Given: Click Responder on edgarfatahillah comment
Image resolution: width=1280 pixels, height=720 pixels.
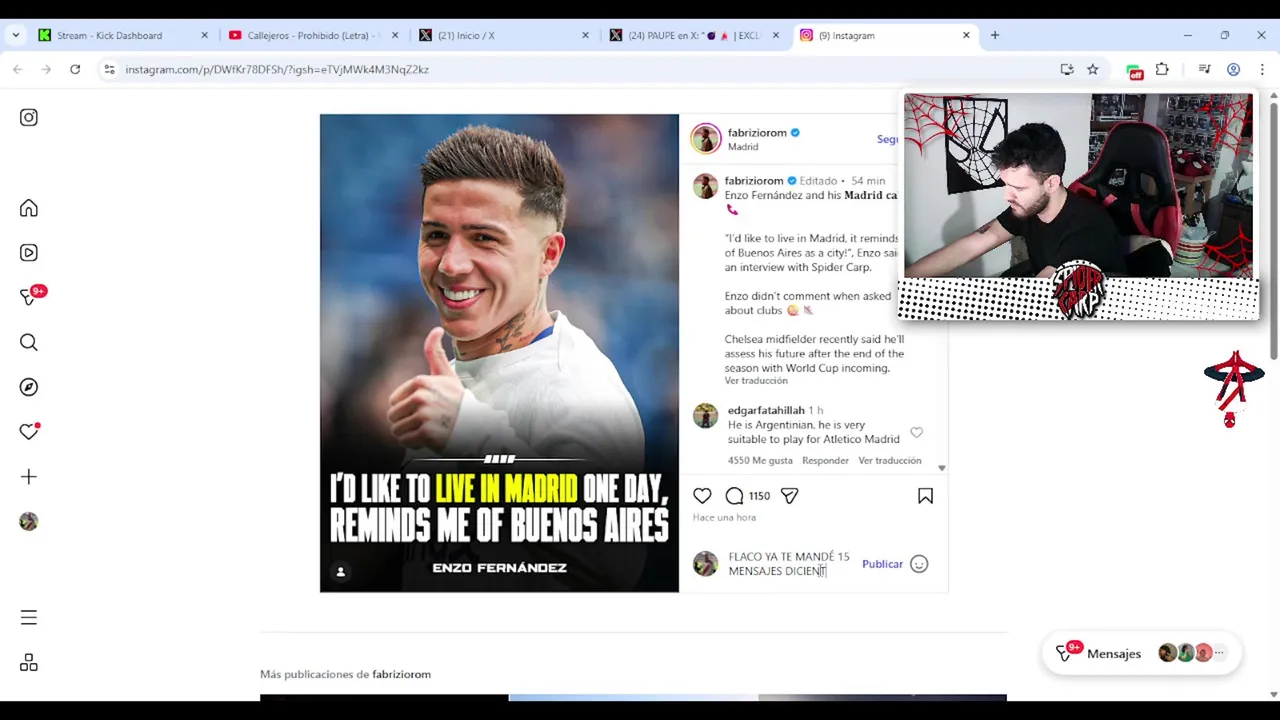Looking at the screenshot, I should 825,461.
